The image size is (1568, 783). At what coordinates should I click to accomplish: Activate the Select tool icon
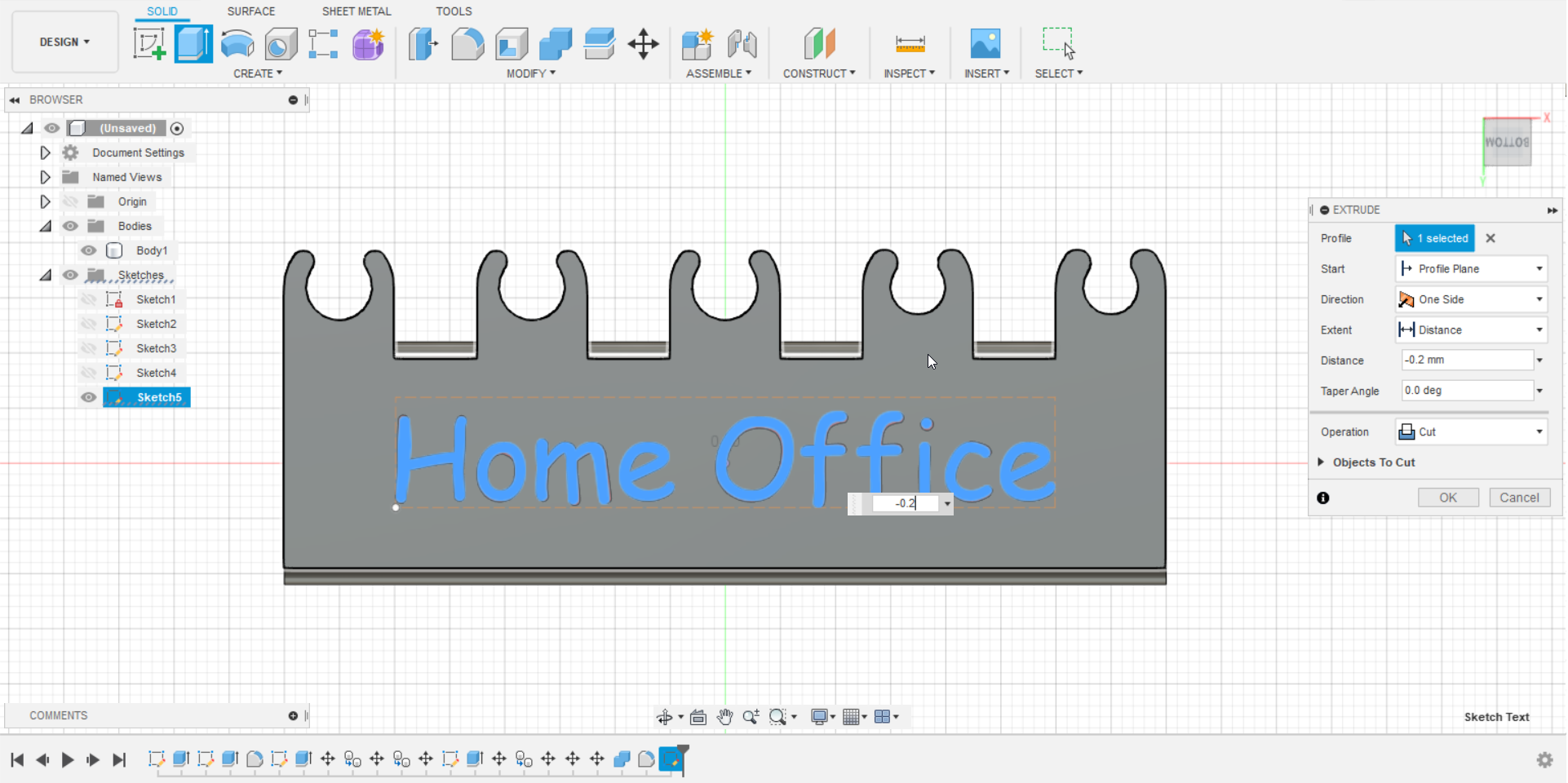tap(1059, 44)
